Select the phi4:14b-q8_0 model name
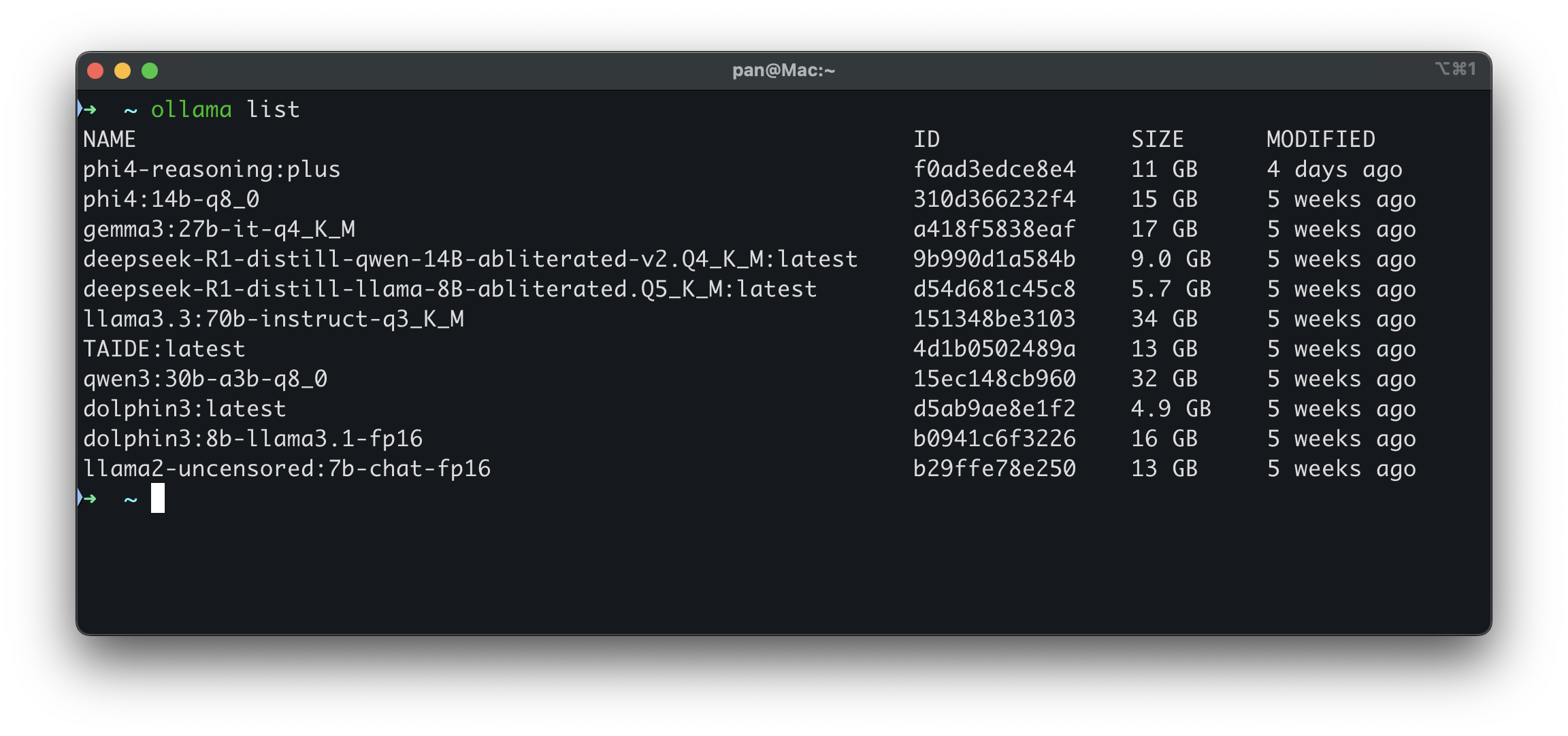 pos(171,199)
